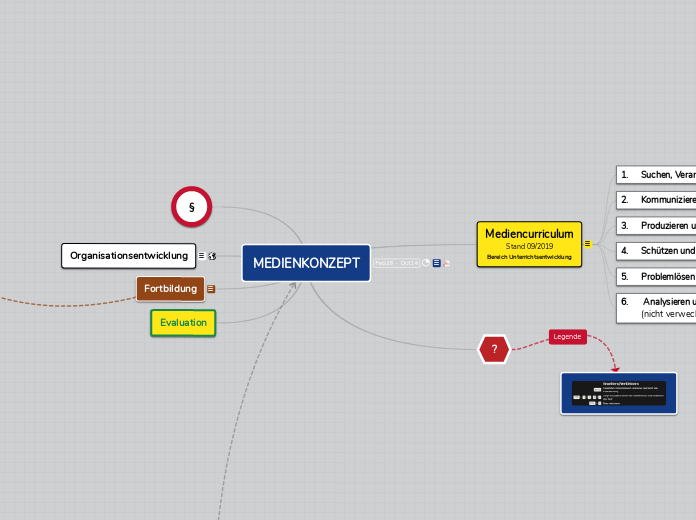Viewport: 696px width, 520px height.
Task: Click the Bereich Unterrichtsentwicklung caption text
Action: click(529, 257)
